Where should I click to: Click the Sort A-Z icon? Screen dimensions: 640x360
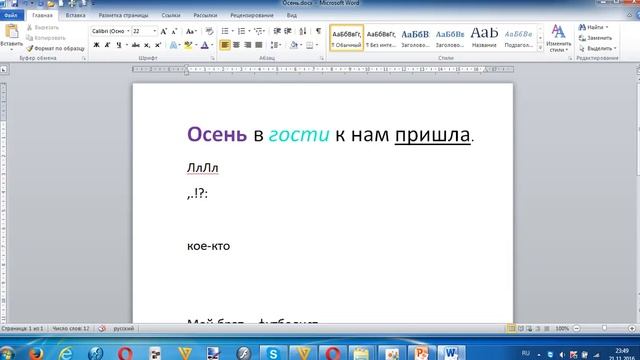click(x=303, y=31)
